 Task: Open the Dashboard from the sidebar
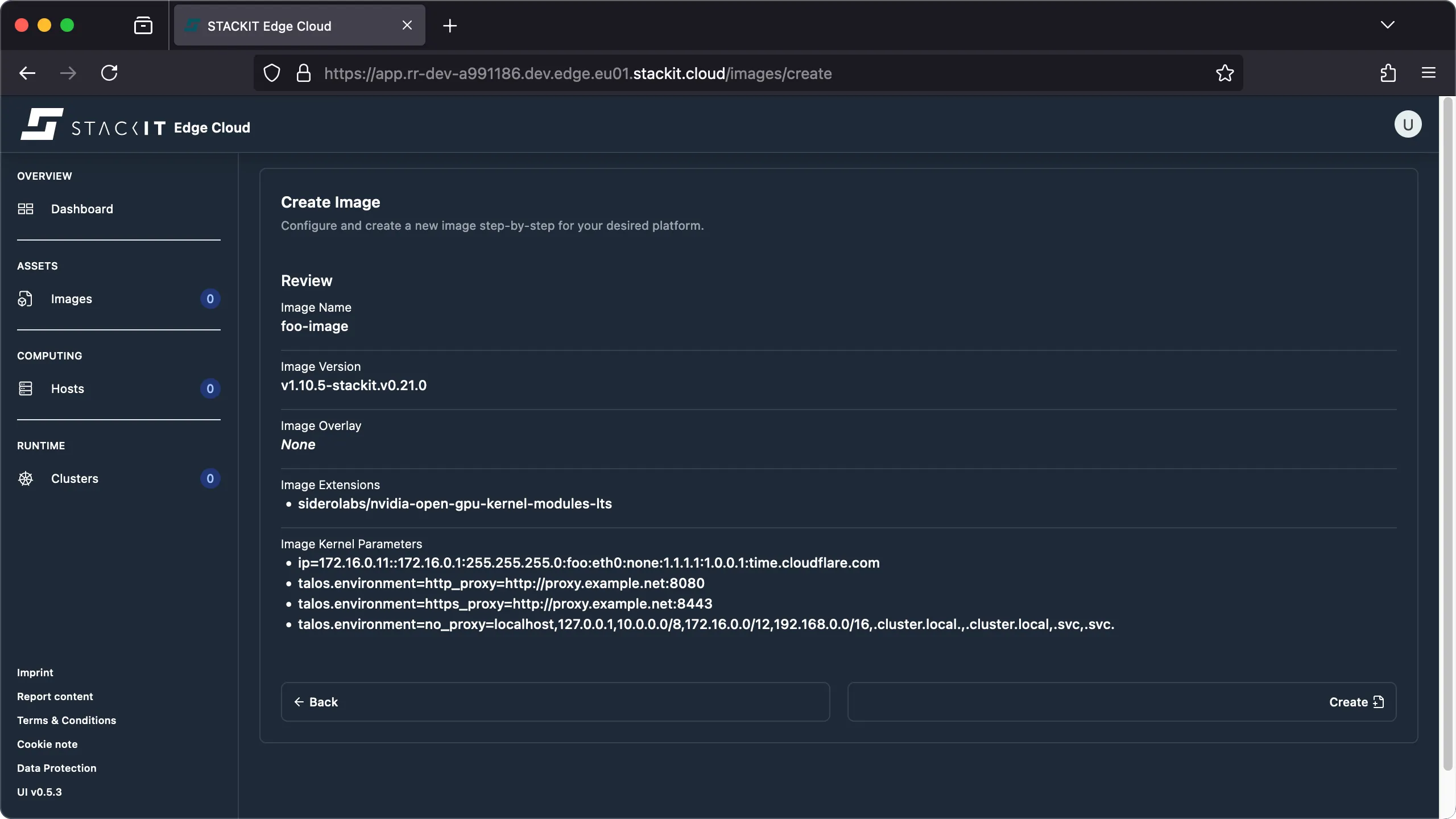point(81,209)
